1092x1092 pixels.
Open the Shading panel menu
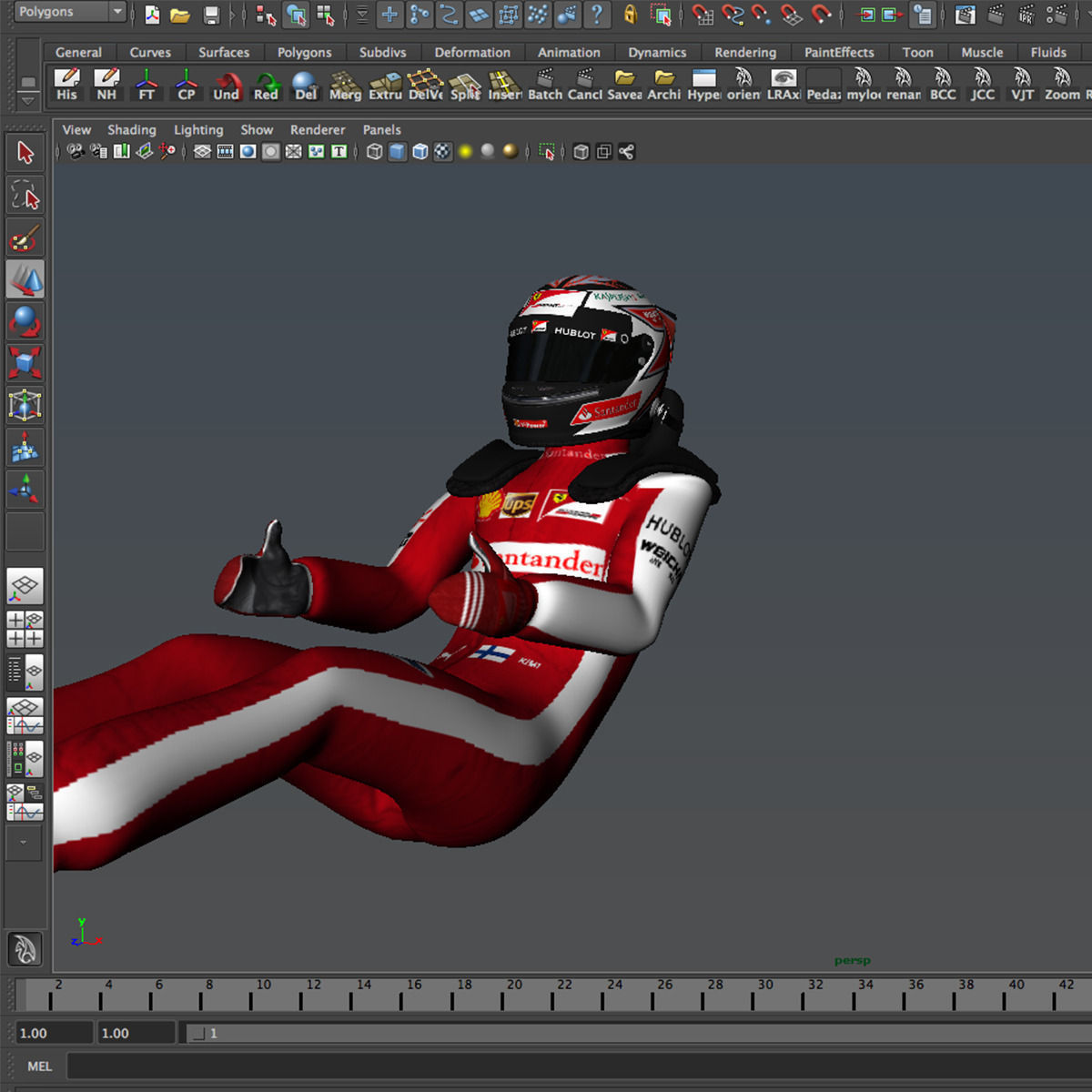coord(132,130)
